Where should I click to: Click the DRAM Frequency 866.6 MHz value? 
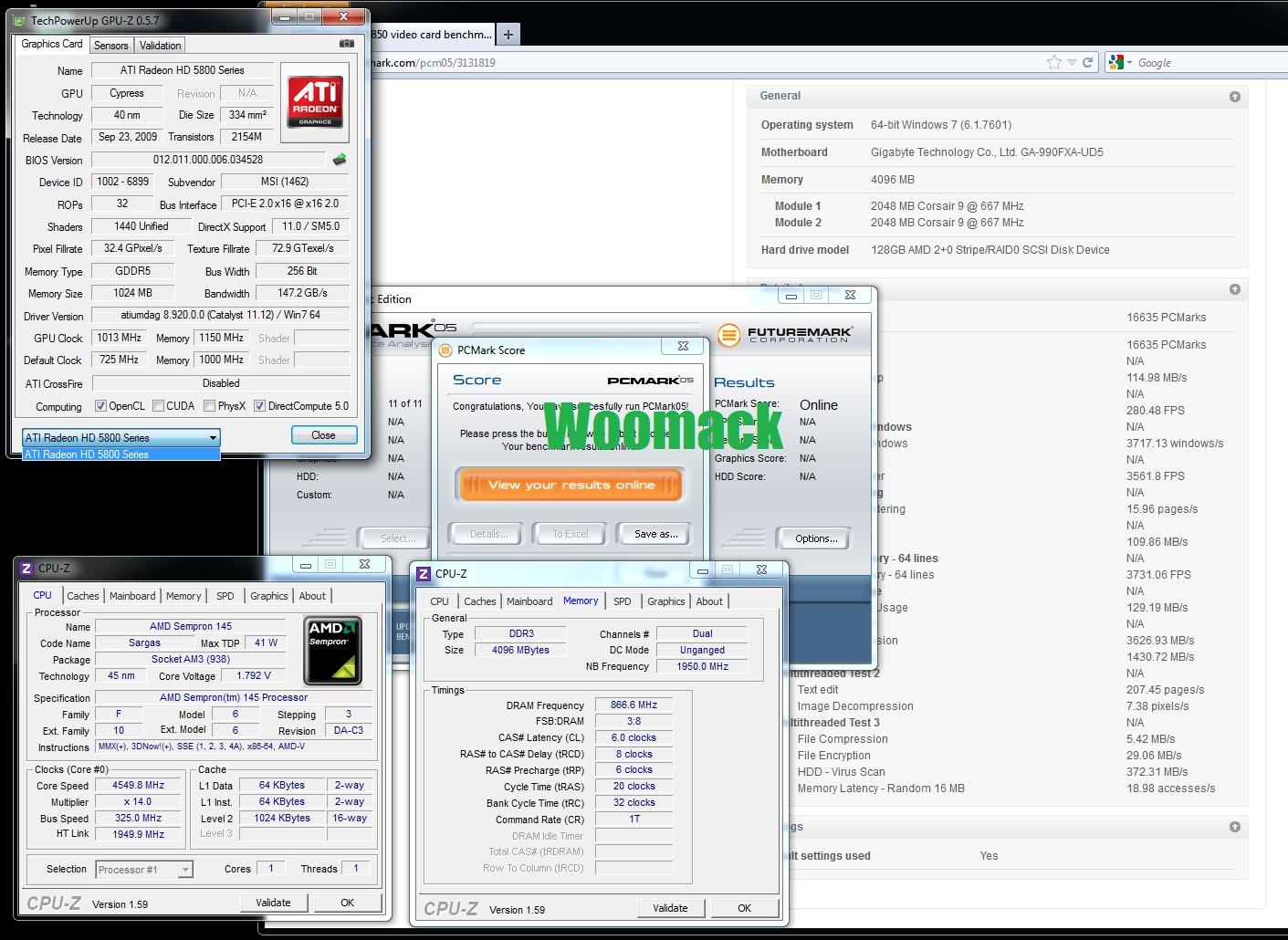coord(634,705)
